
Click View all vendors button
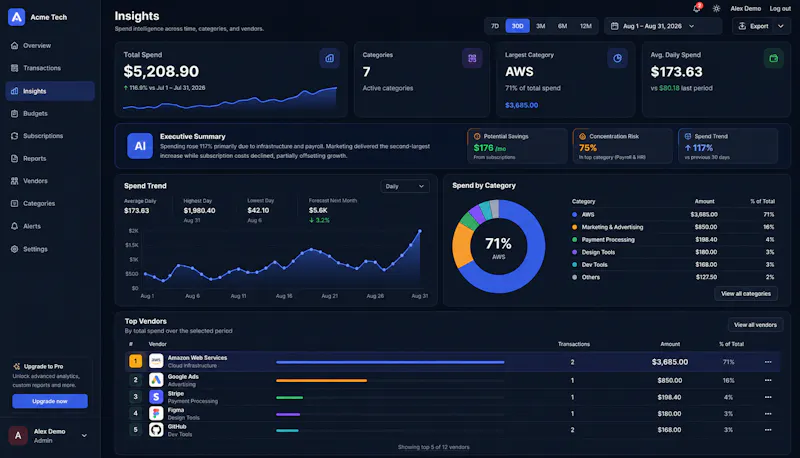pos(755,324)
